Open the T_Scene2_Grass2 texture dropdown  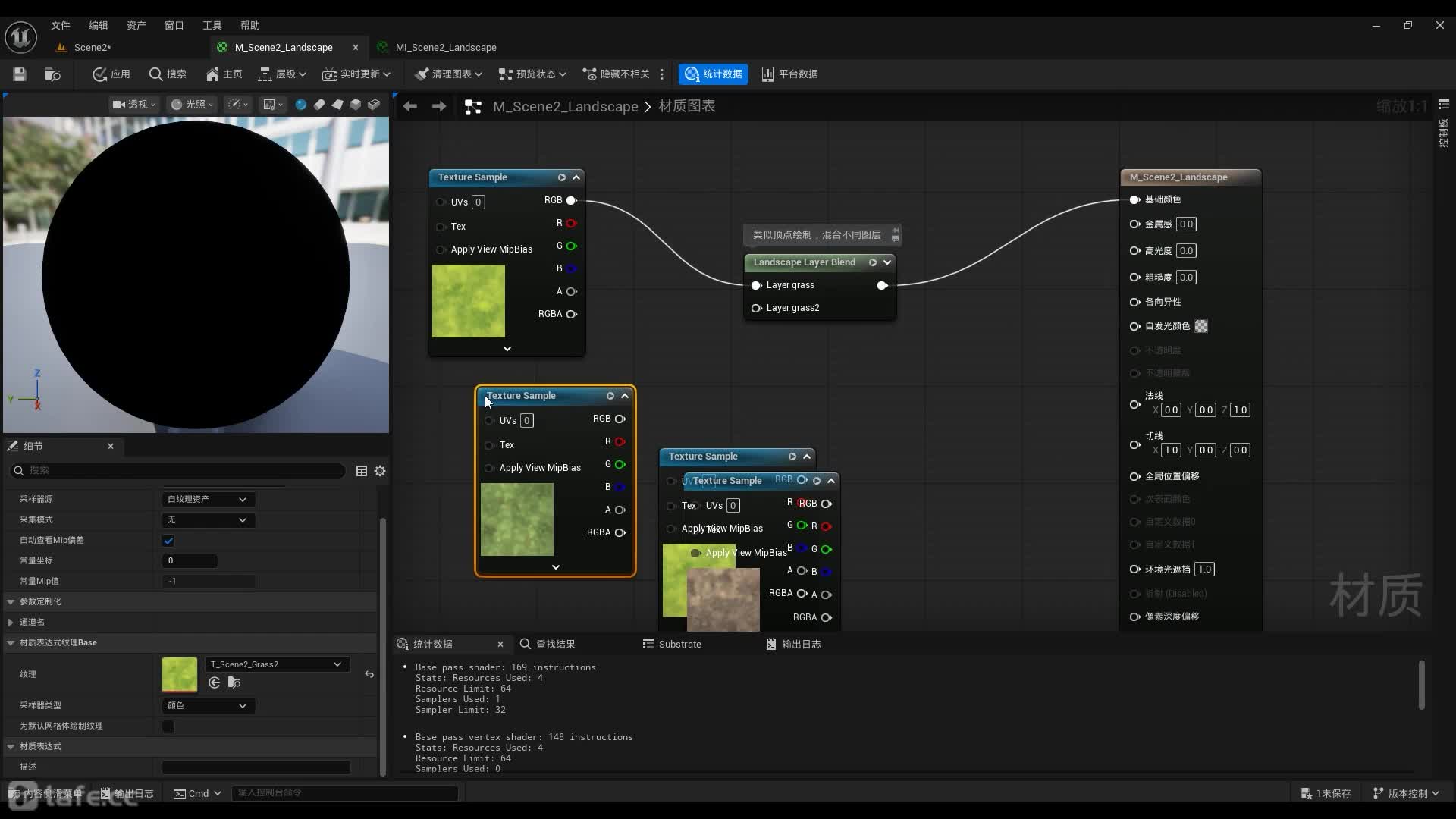tap(276, 664)
